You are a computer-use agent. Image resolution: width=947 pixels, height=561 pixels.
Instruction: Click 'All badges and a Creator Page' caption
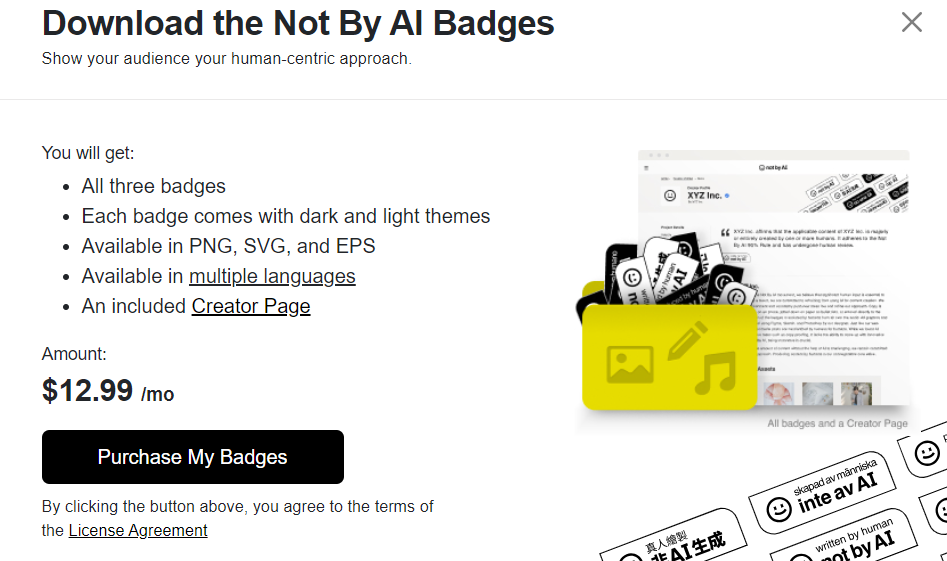coord(837,424)
